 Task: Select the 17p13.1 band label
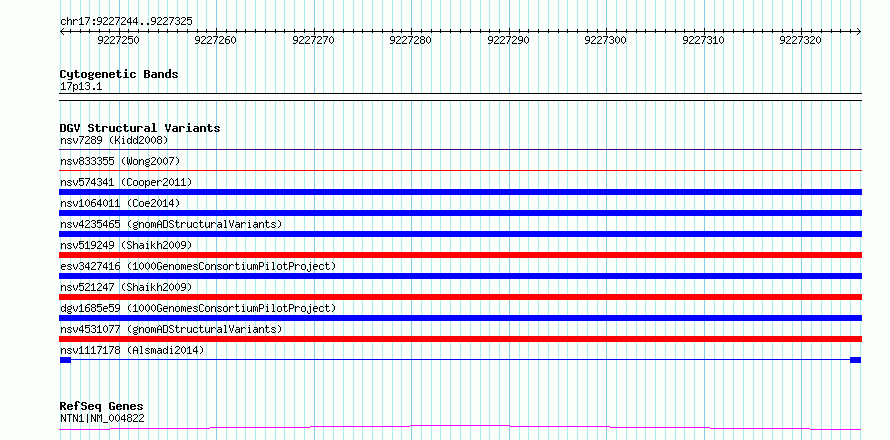point(81,87)
